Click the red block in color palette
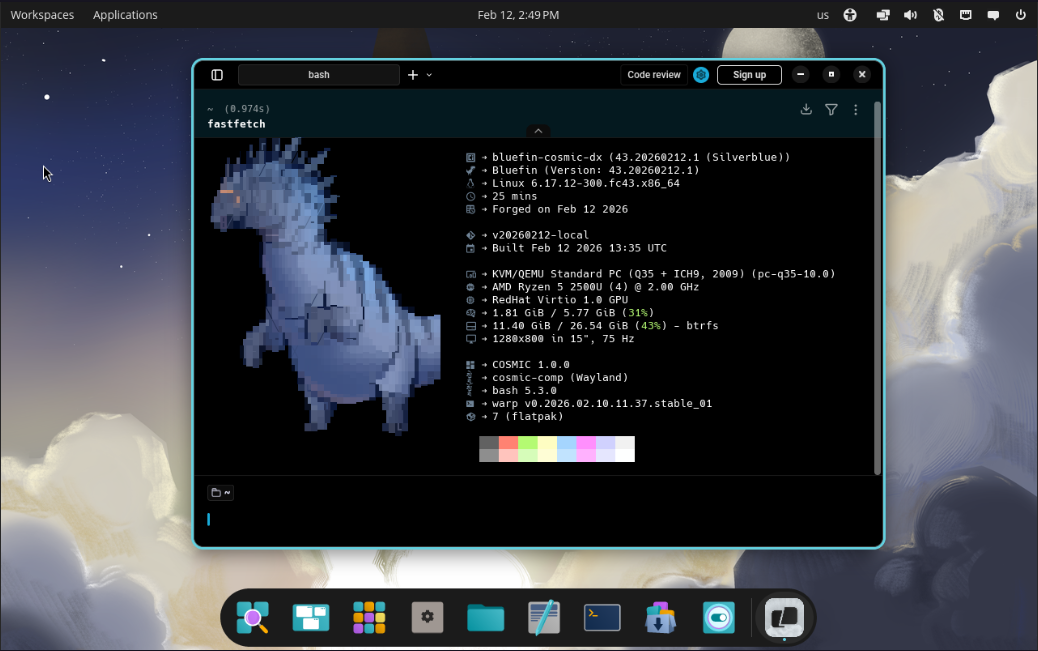Image resolution: width=1038 pixels, height=651 pixels. pyautogui.click(x=508, y=448)
